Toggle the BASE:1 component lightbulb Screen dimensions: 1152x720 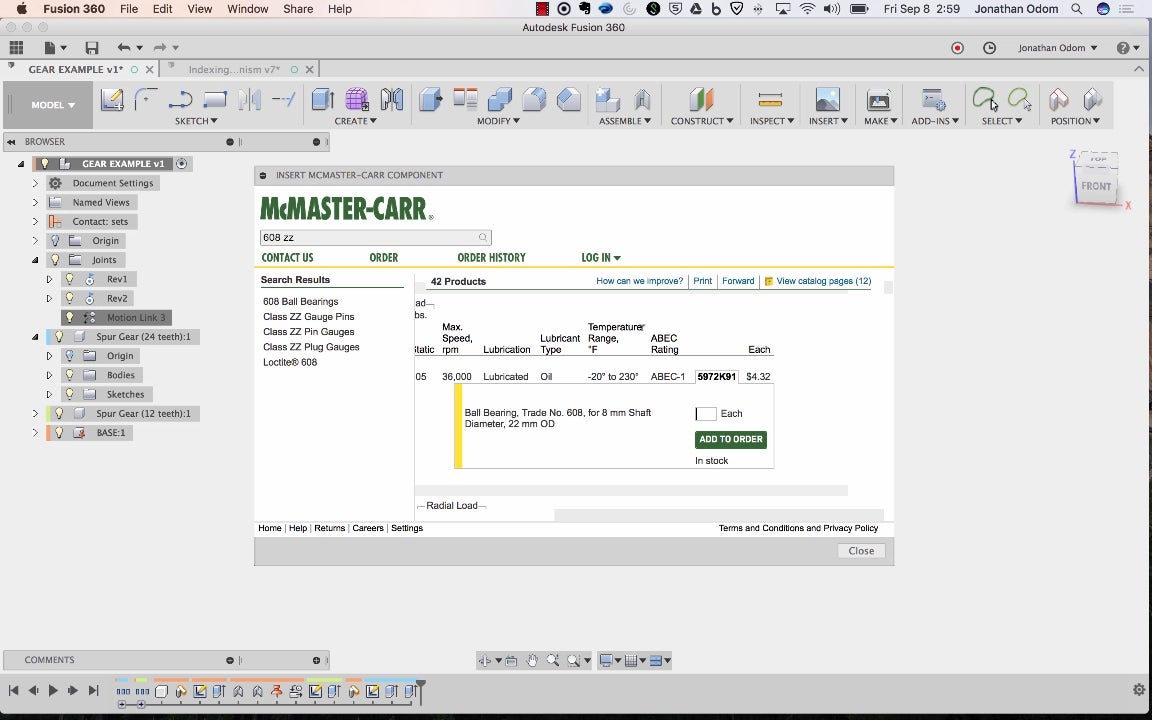coord(59,433)
